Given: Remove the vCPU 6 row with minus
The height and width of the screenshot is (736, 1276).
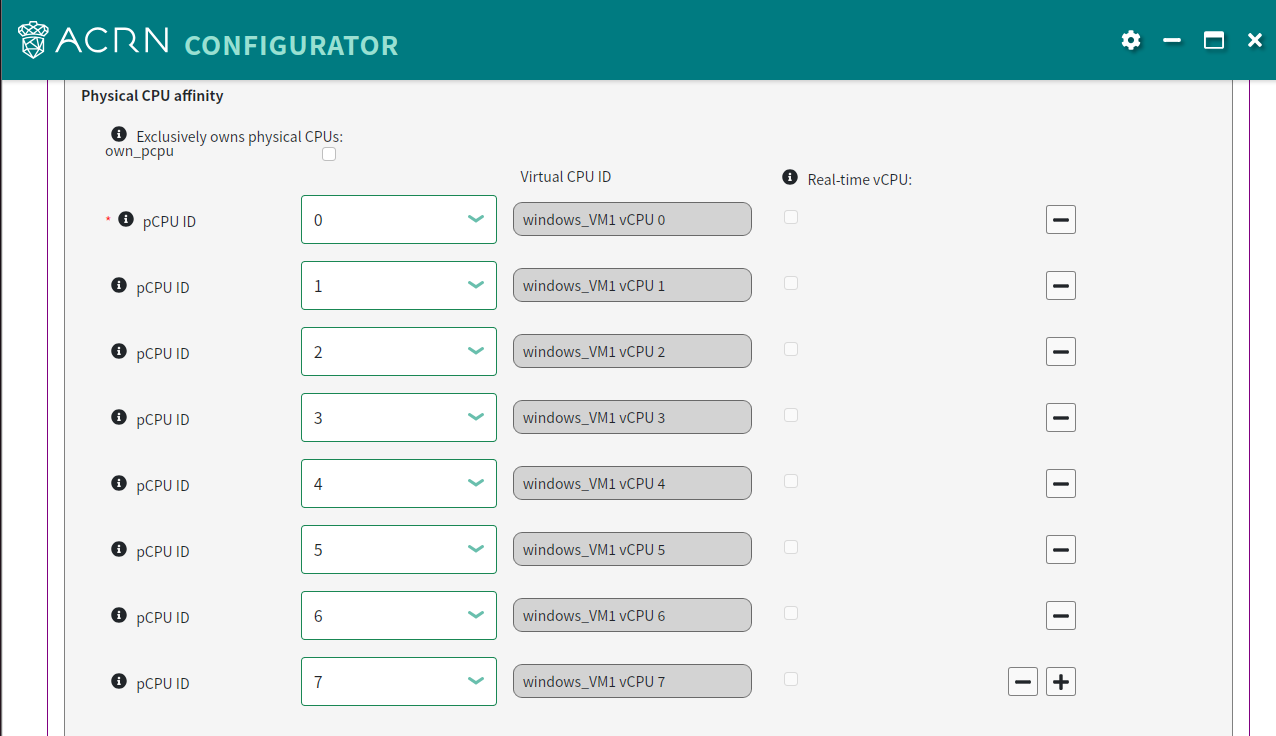Looking at the screenshot, I should 1061,615.
